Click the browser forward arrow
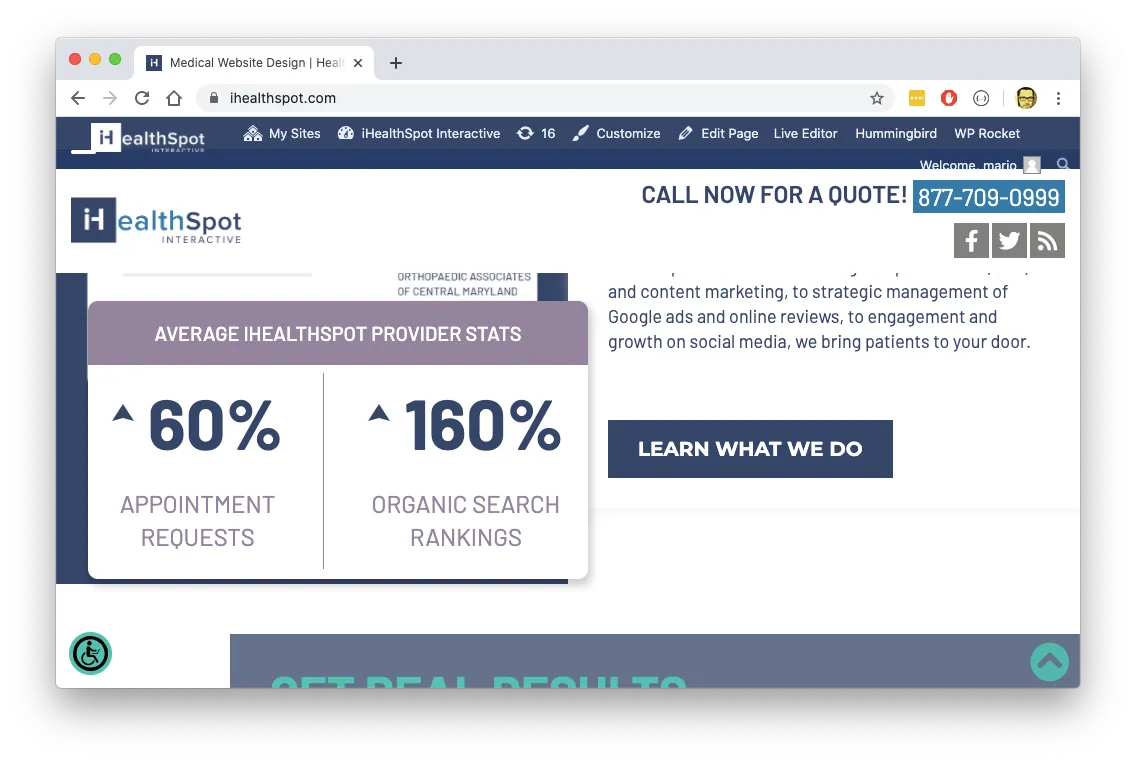This screenshot has height=762, width=1136. (110, 98)
